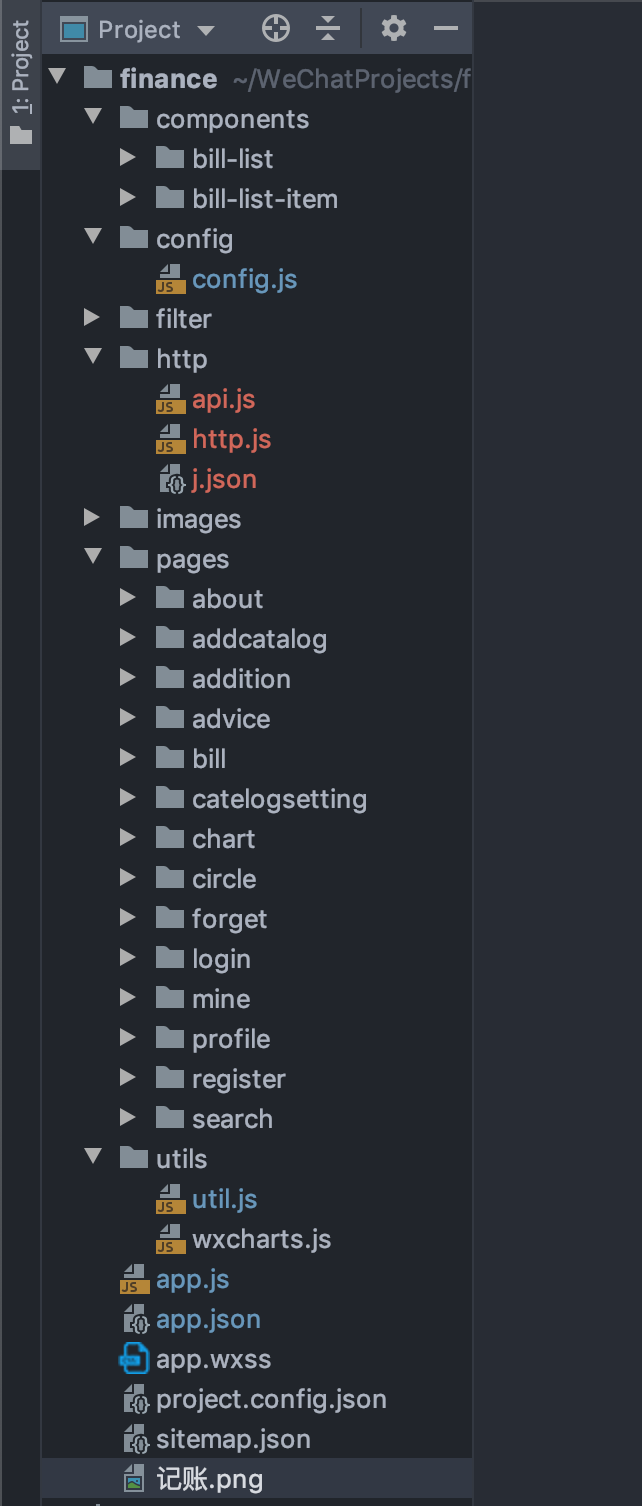The height and width of the screenshot is (1506, 642).
Task: Open the gear settings icon in the Project panel
Action: 394,29
